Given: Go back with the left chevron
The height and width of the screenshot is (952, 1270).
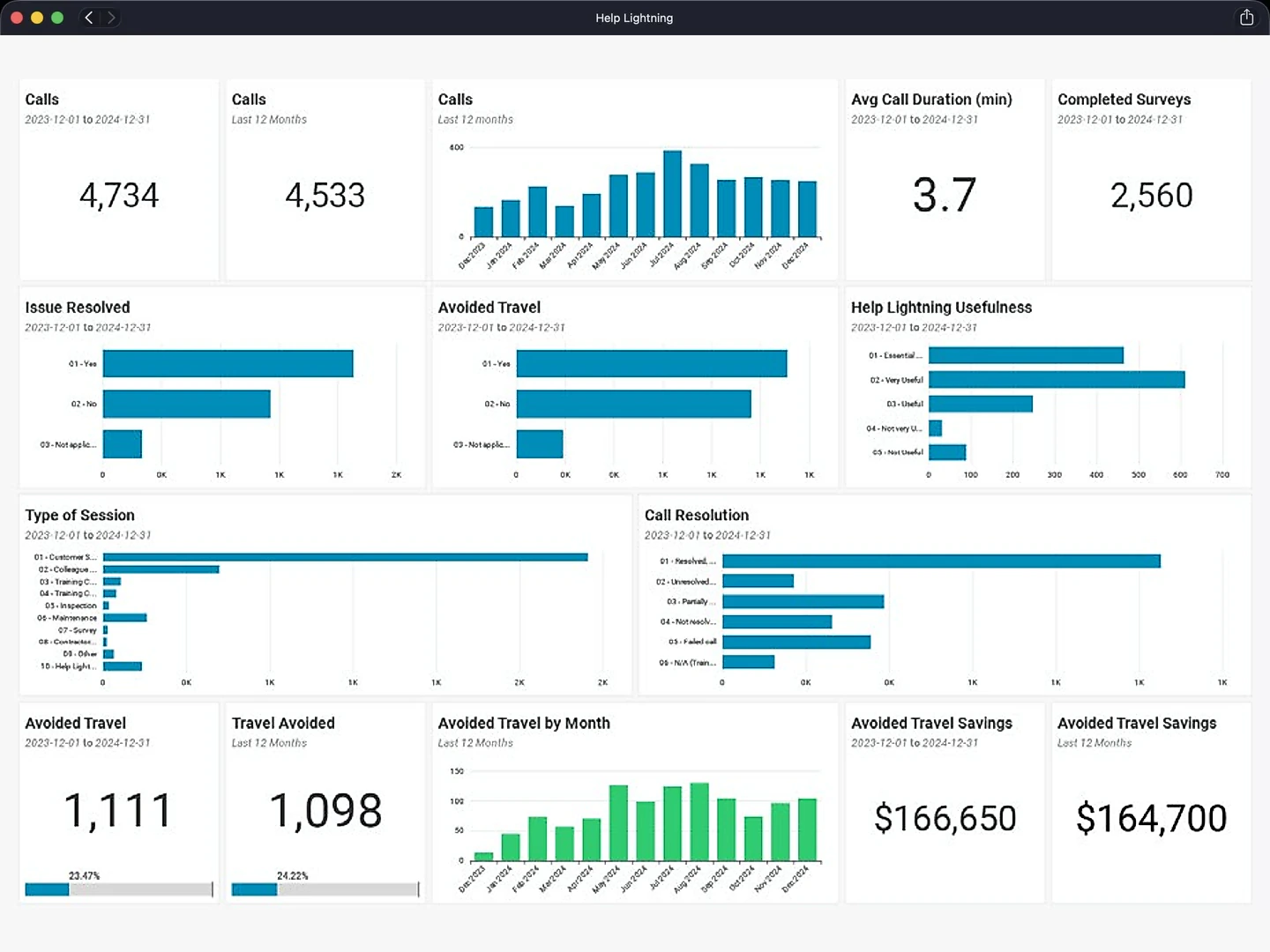Looking at the screenshot, I should (89, 18).
